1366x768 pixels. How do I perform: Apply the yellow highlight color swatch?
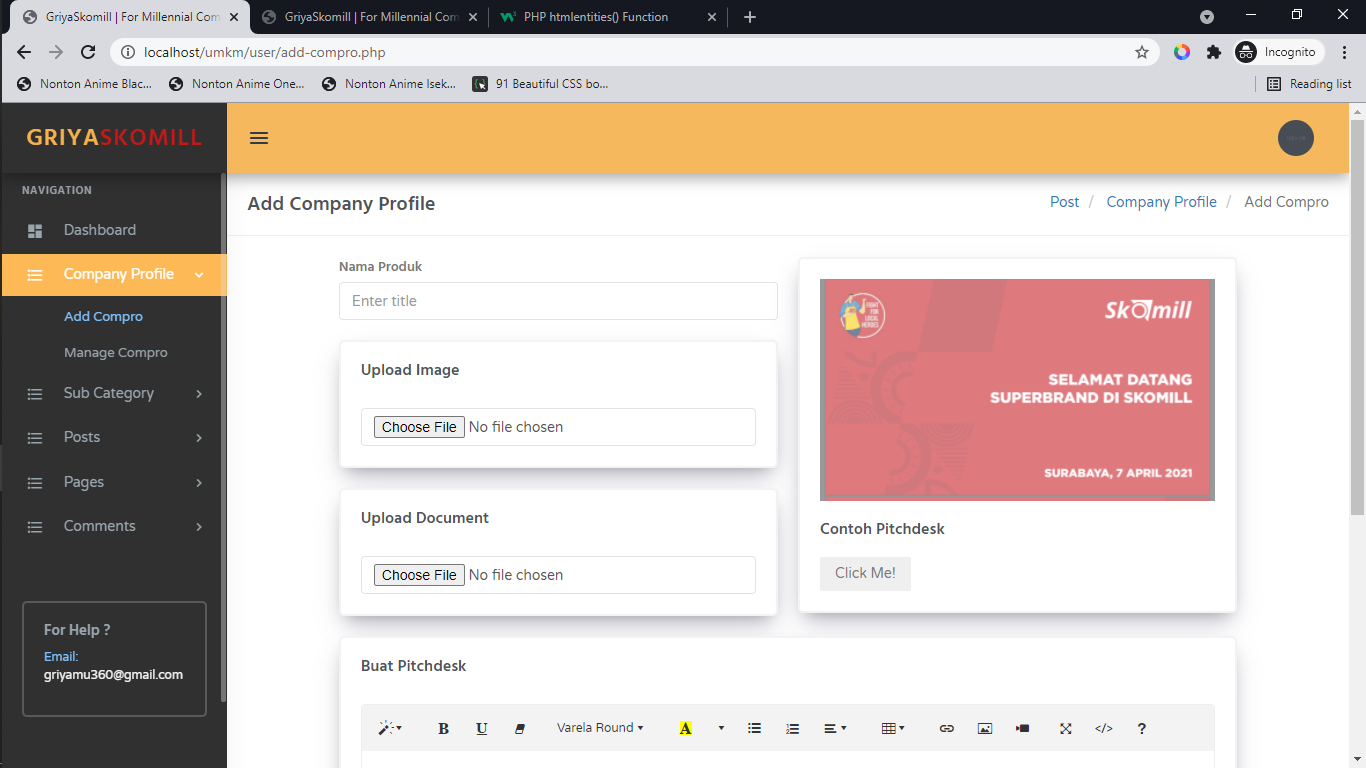(x=685, y=729)
